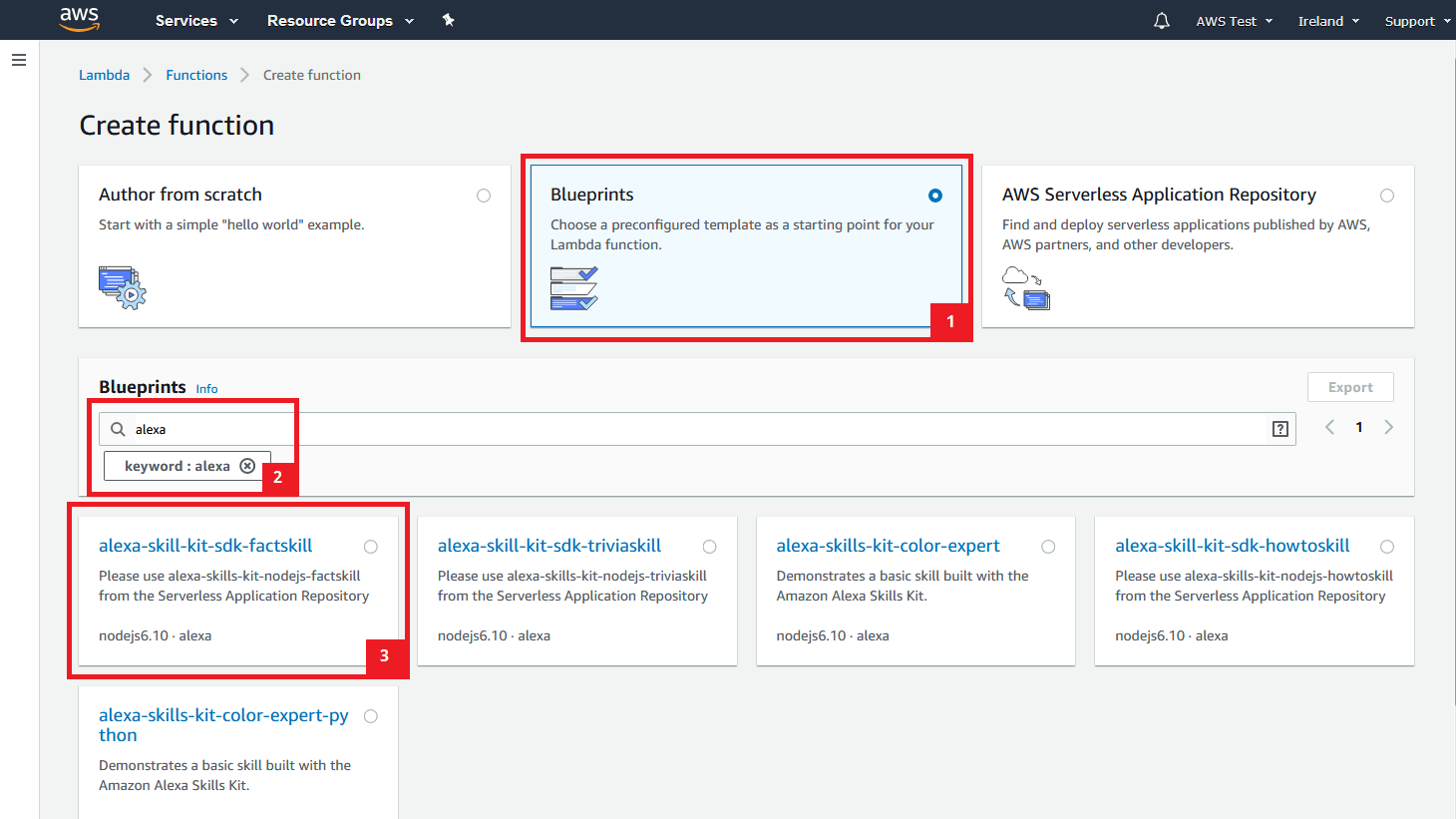Expand the Resource Groups dropdown
The height and width of the screenshot is (819, 1456).
340,20
